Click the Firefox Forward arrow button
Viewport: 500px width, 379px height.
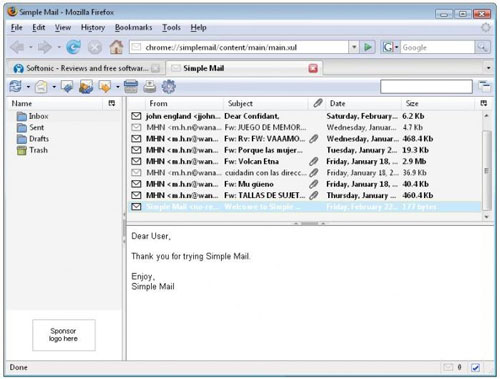point(45,47)
